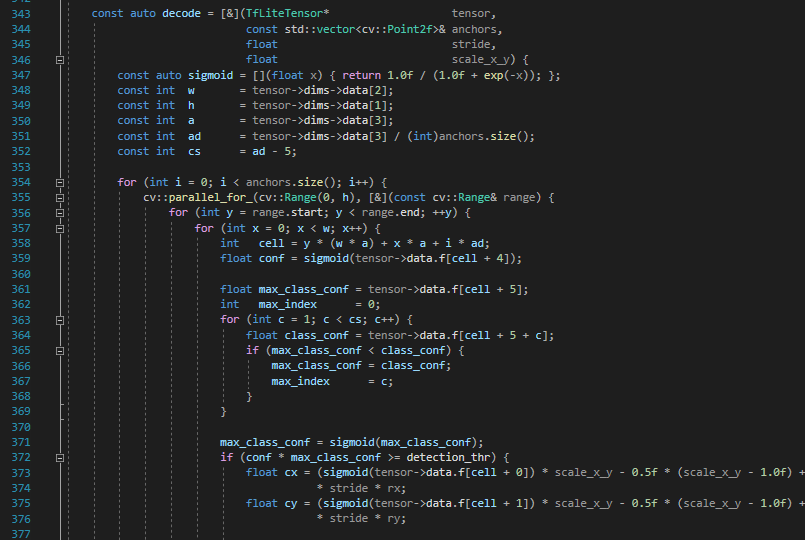Click 'parallel_for_' on line 355

[210, 197]
